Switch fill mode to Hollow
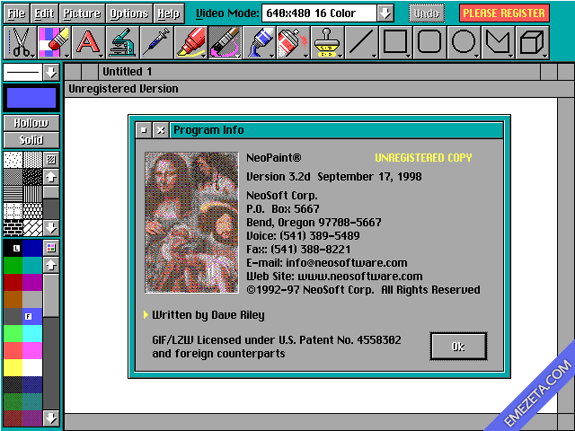 point(31,123)
